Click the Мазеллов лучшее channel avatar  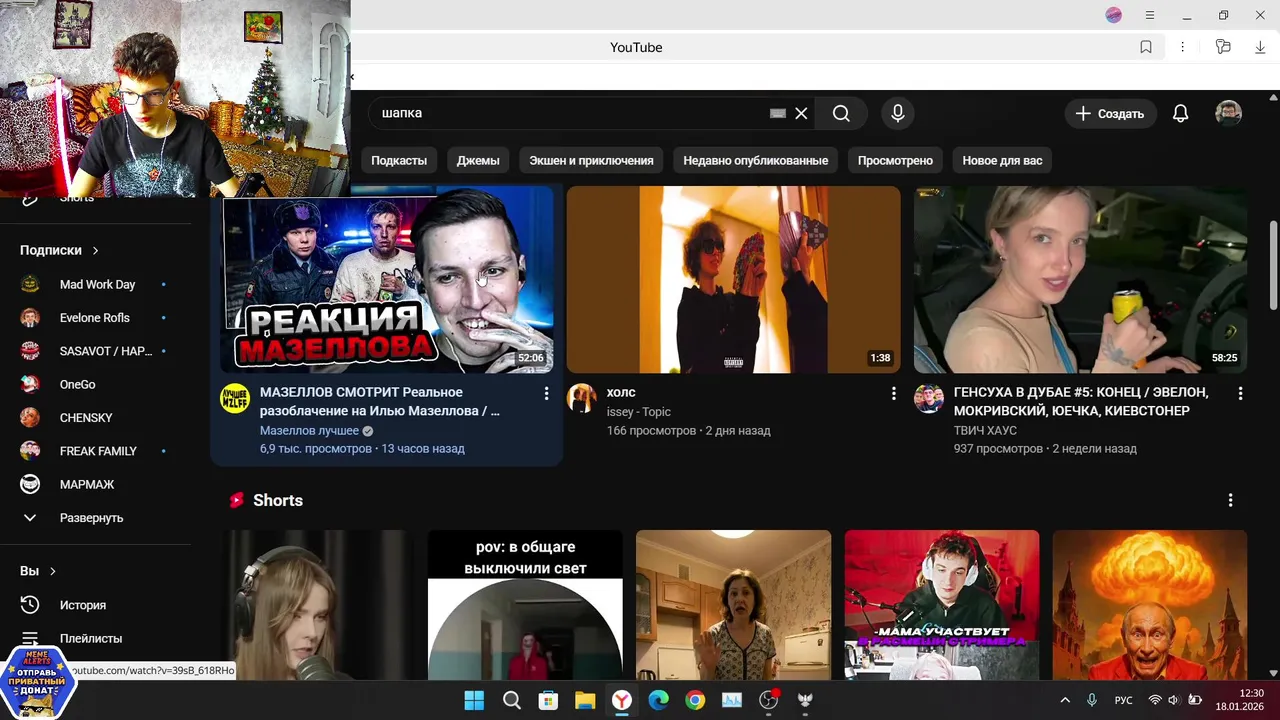click(x=235, y=397)
